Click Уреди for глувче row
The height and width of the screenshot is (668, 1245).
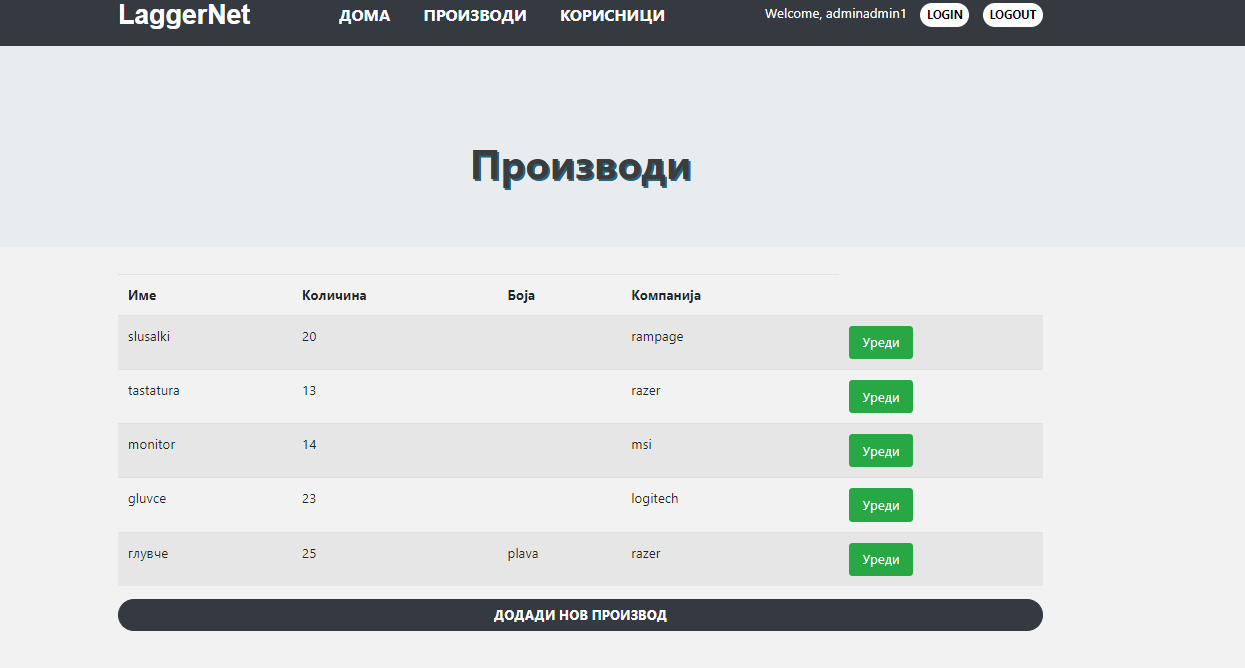[x=880, y=560]
